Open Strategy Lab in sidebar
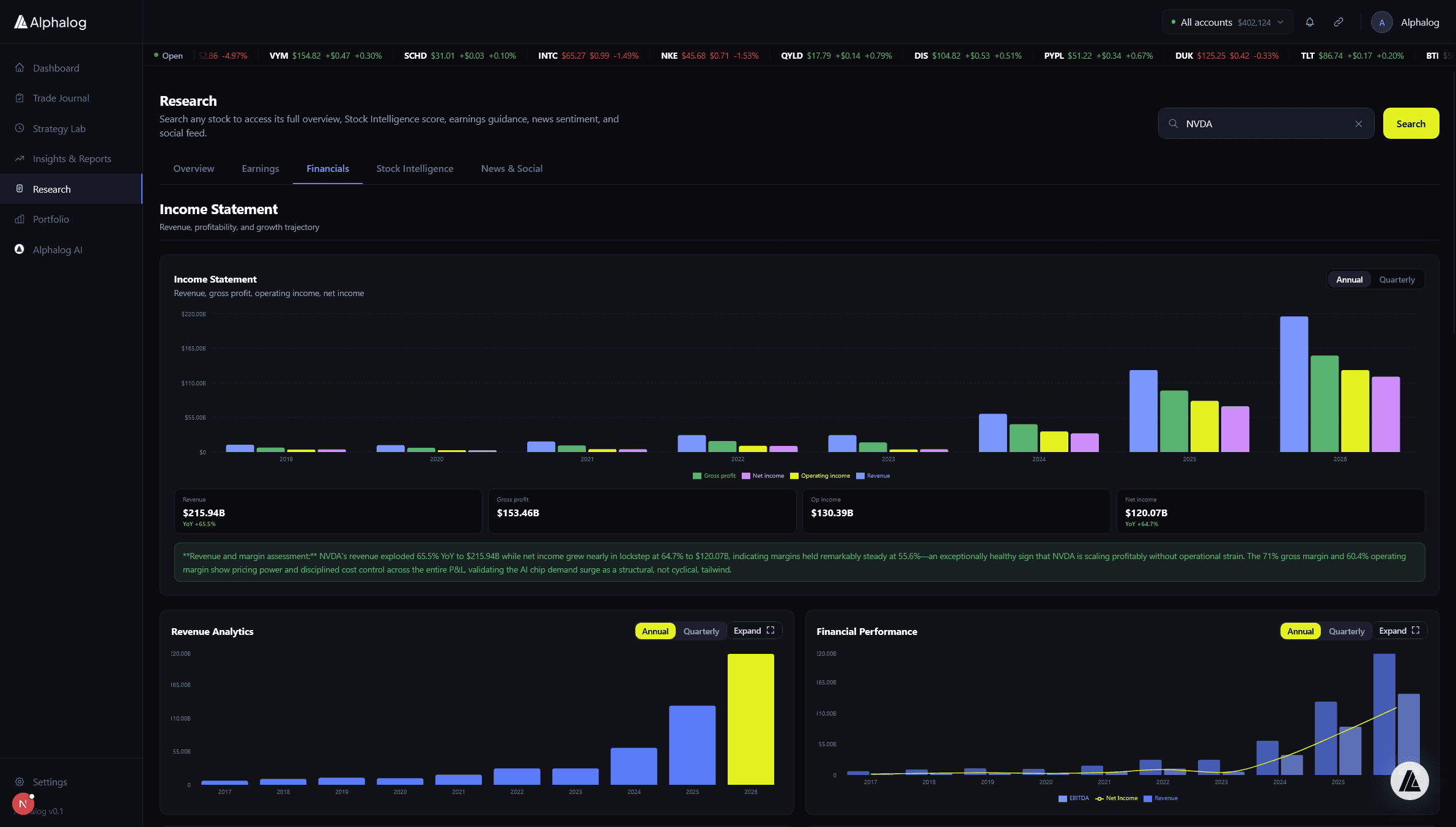Viewport: 1456px width, 827px height. pos(71,128)
